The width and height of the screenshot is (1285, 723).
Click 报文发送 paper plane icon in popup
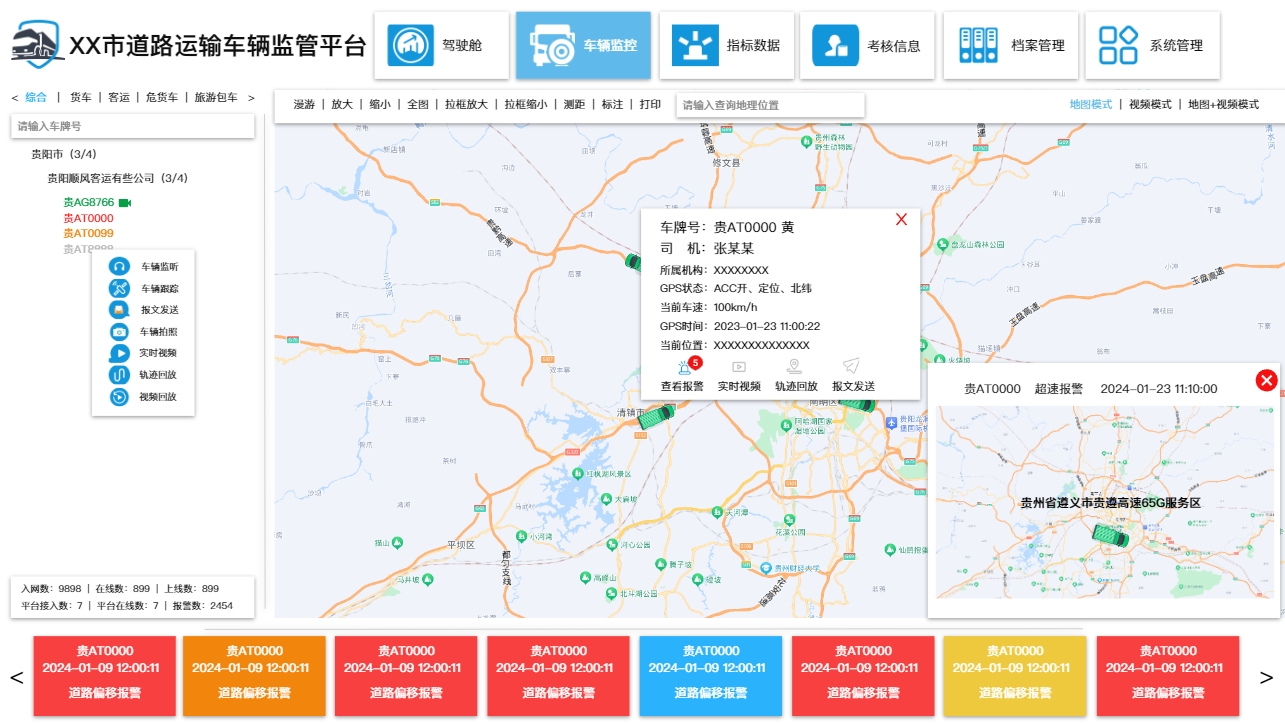pyautogui.click(x=851, y=366)
